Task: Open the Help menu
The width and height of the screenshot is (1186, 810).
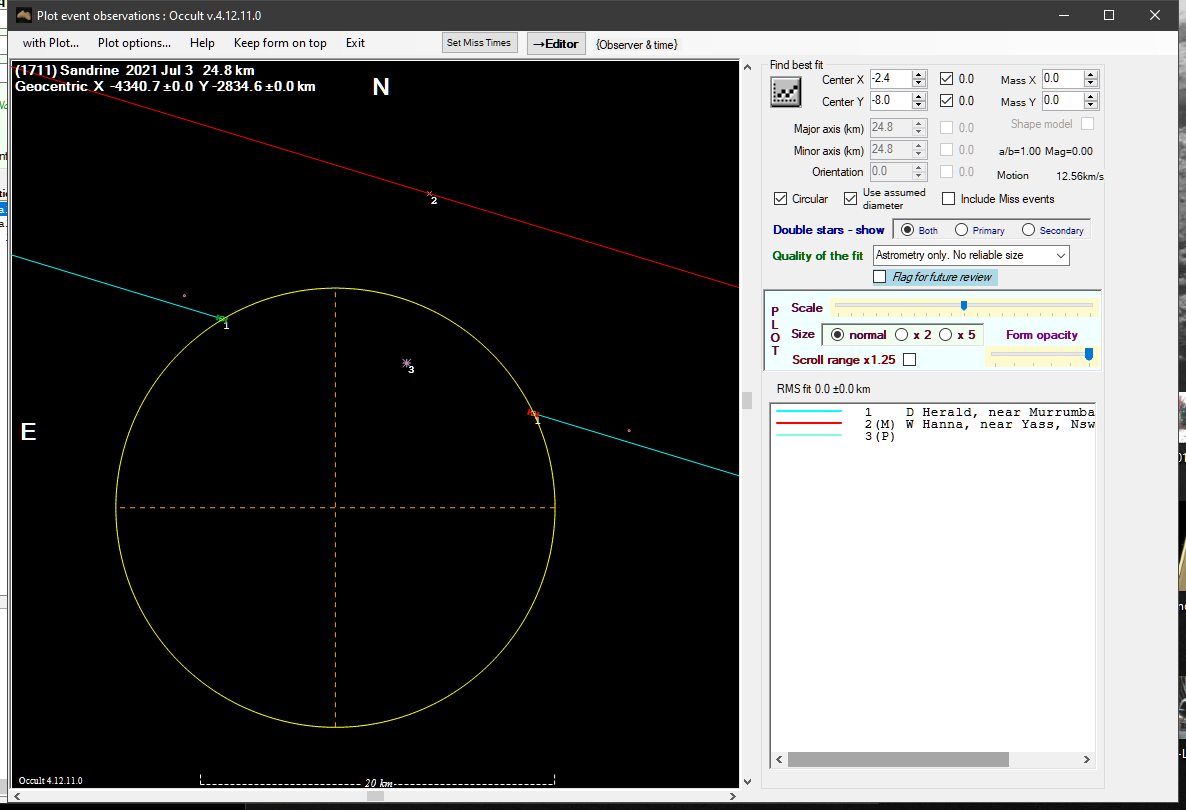Action: coord(202,43)
